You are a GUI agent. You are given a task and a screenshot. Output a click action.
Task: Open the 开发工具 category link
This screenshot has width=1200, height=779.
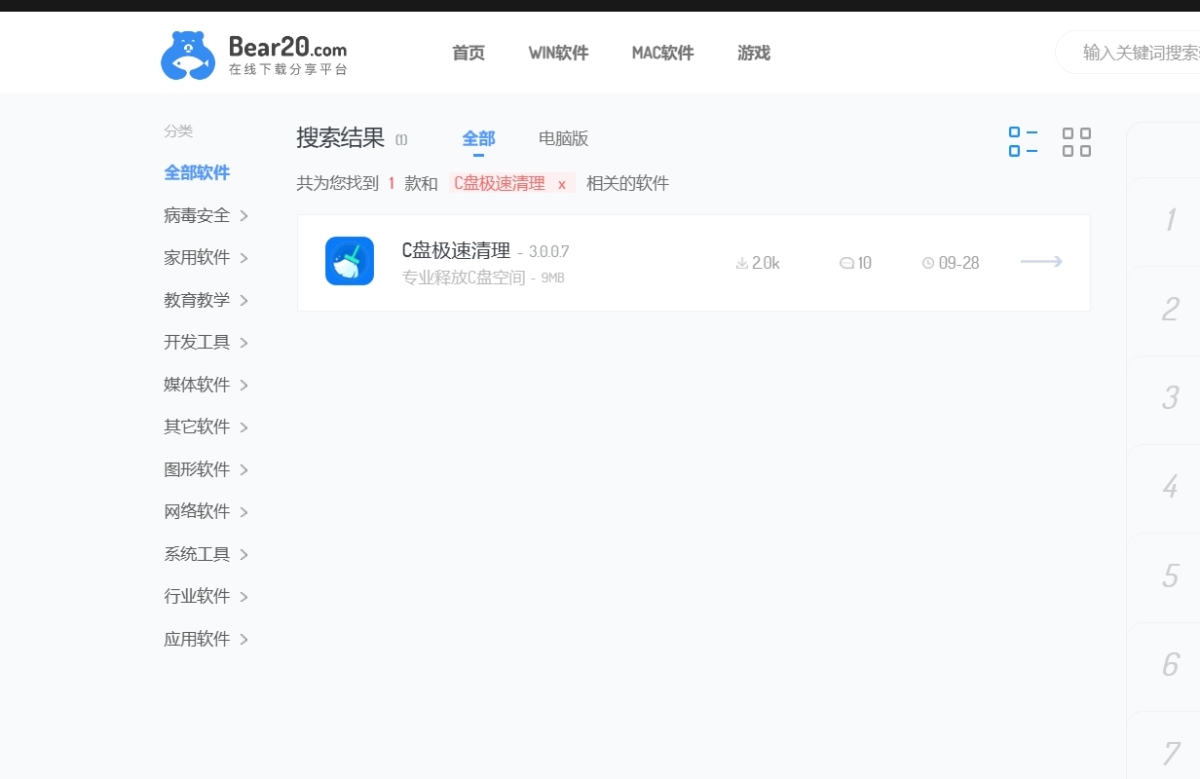[x=197, y=342]
